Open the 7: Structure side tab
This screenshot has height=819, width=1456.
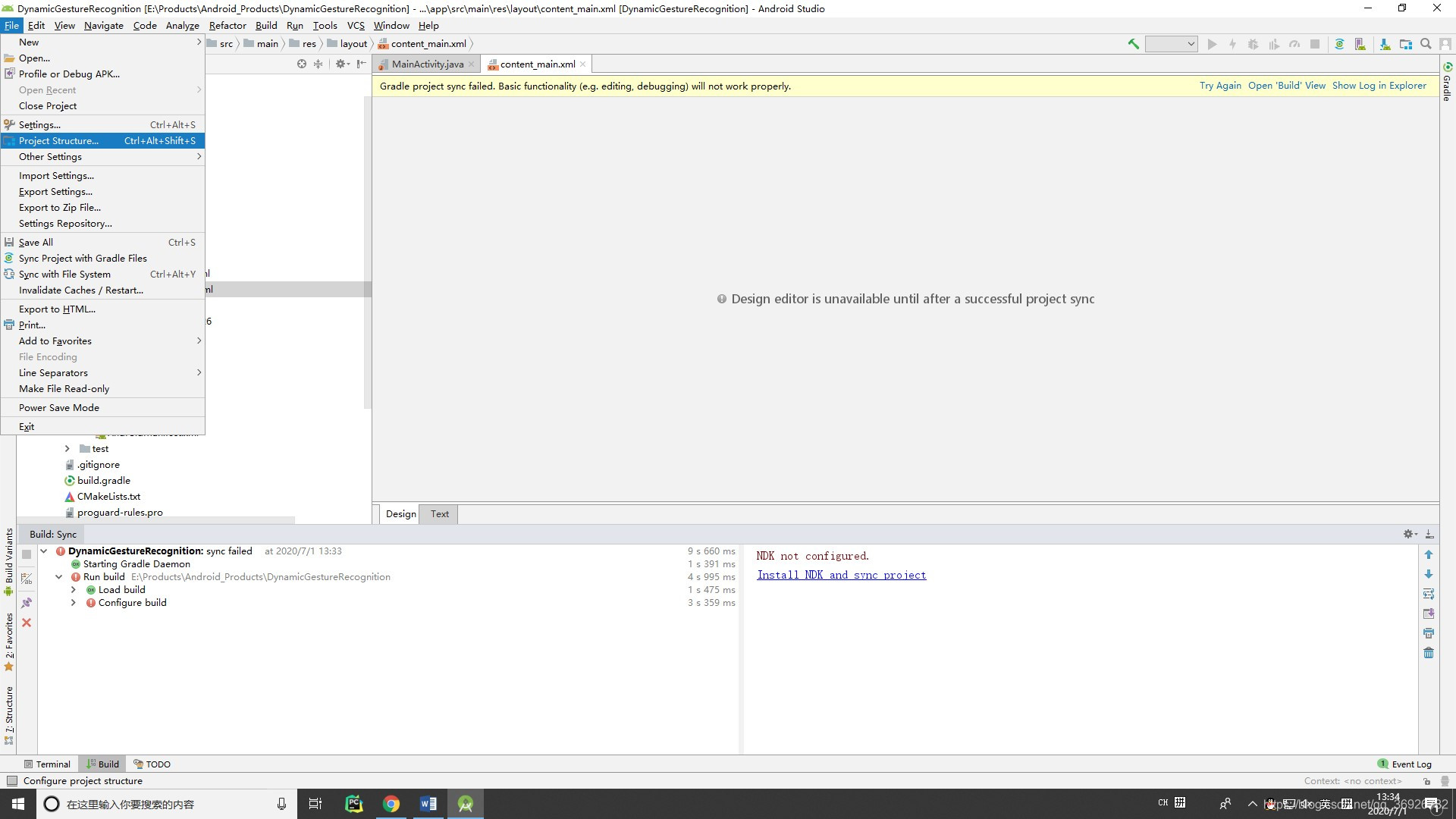9,715
